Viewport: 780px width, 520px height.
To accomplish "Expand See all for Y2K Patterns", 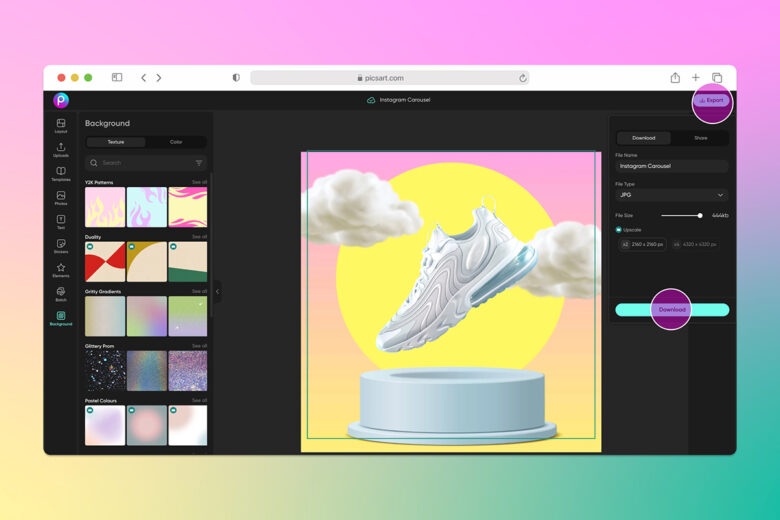I will (x=199, y=182).
